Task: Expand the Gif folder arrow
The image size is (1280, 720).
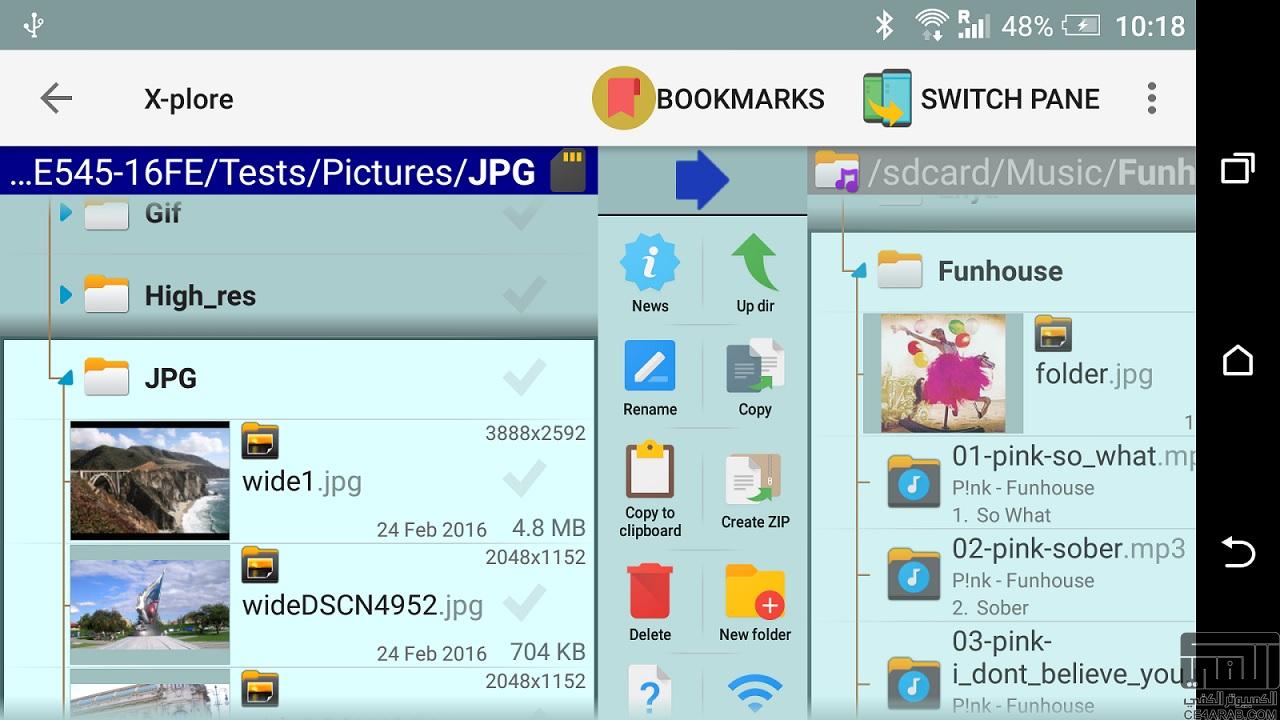Action: pos(66,213)
